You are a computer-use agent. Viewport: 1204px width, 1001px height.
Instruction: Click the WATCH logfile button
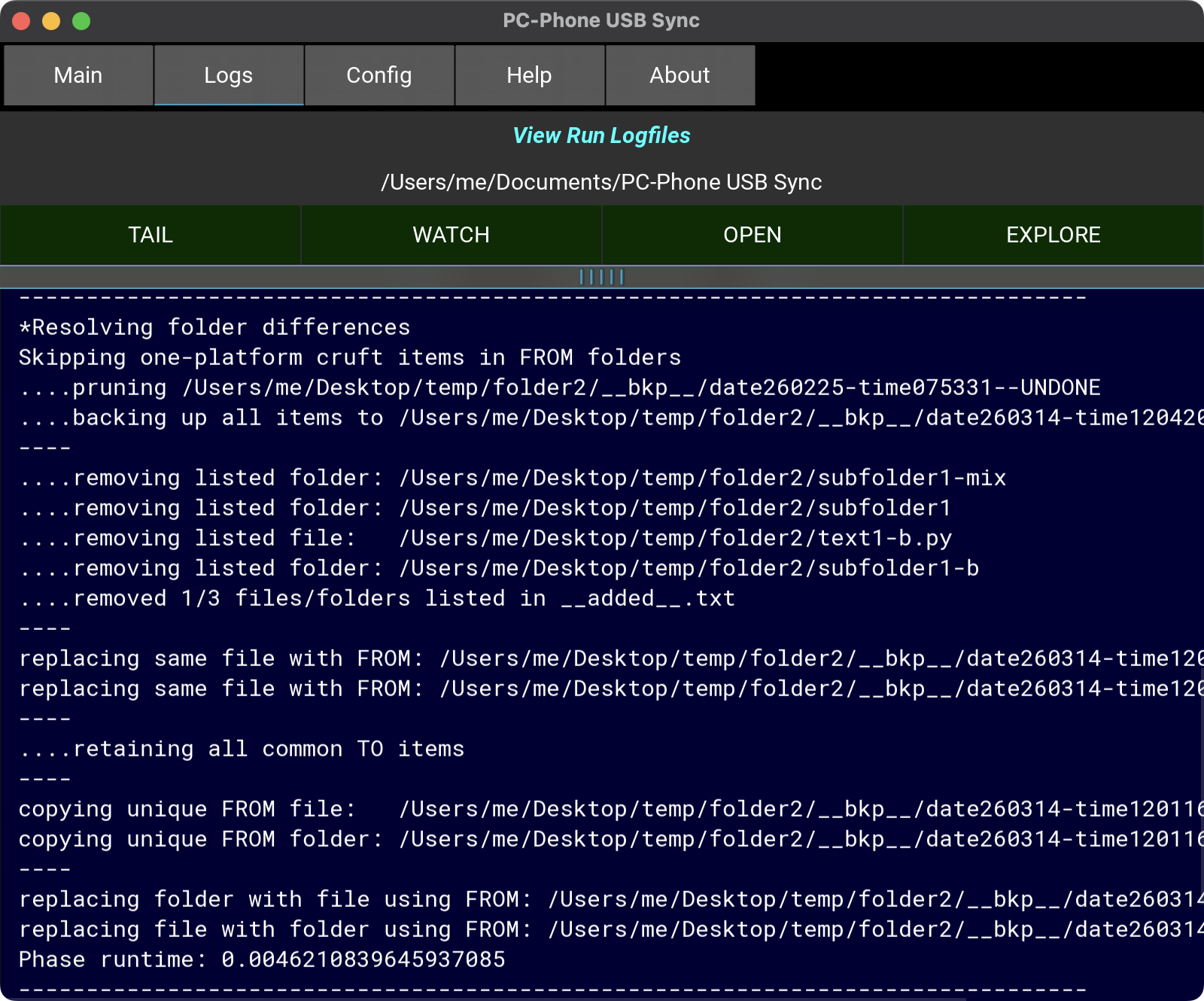tap(451, 235)
